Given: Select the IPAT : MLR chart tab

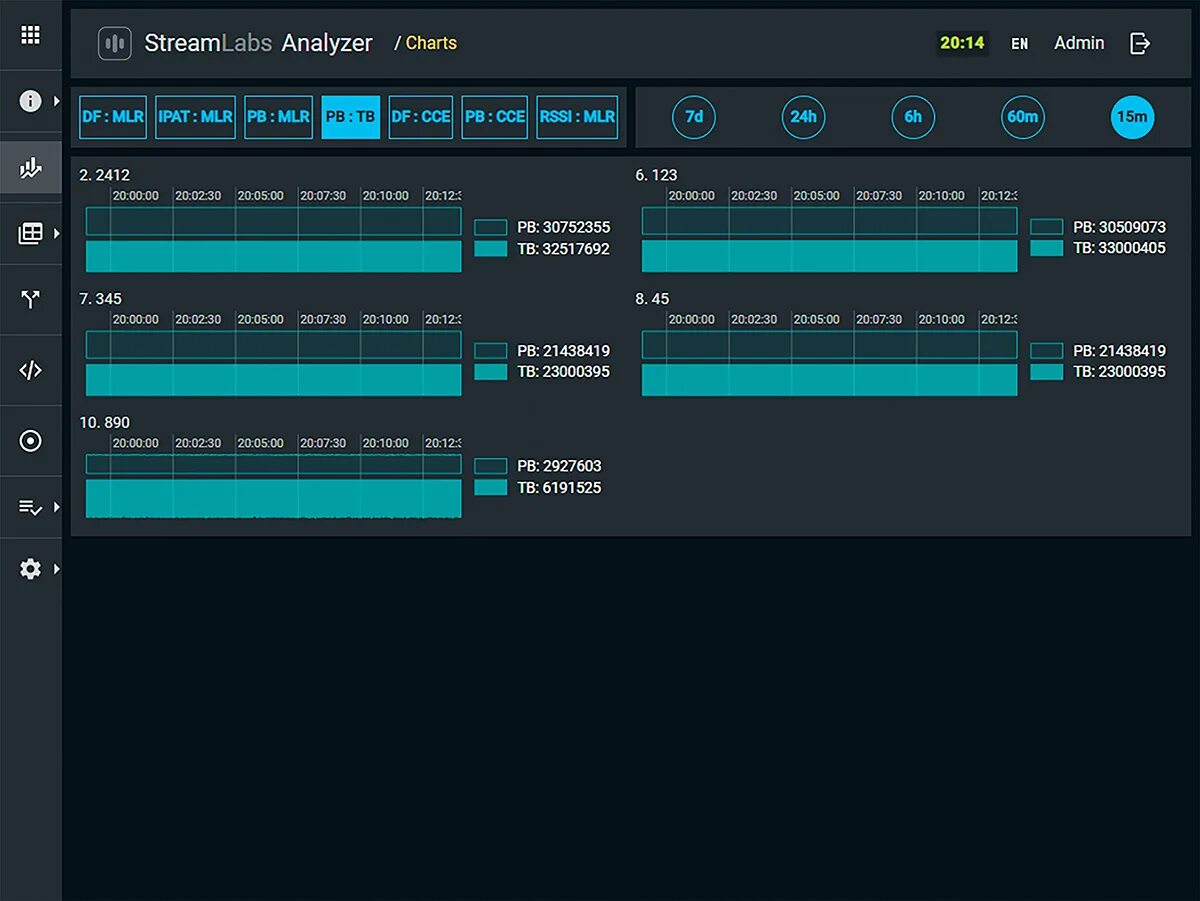Looking at the screenshot, I should pyautogui.click(x=195, y=117).
